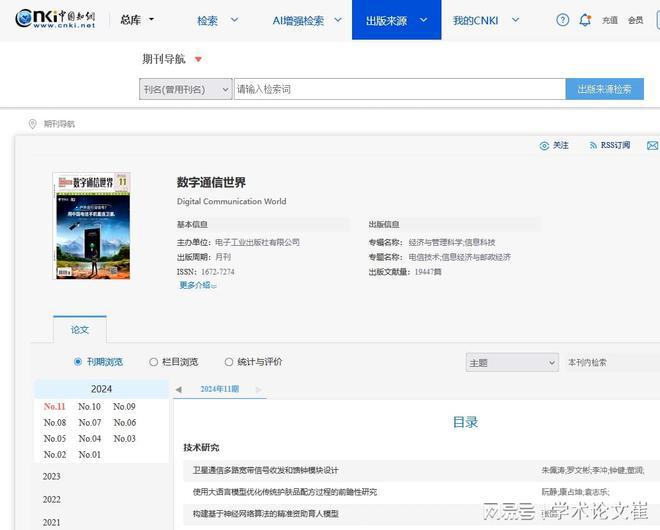660x530 pixels.
Task: Click the 会员 link
Action: click(x=636, y=20)
